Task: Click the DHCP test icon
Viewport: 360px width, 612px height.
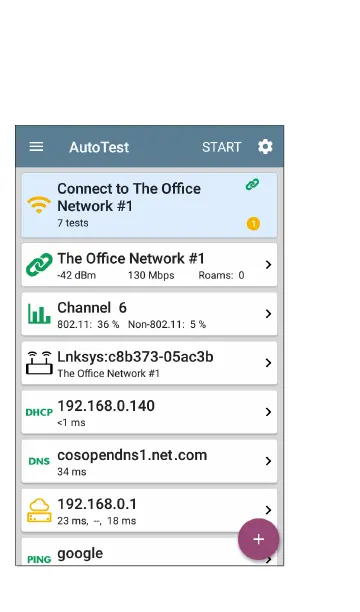Action: tap(39, 412)
